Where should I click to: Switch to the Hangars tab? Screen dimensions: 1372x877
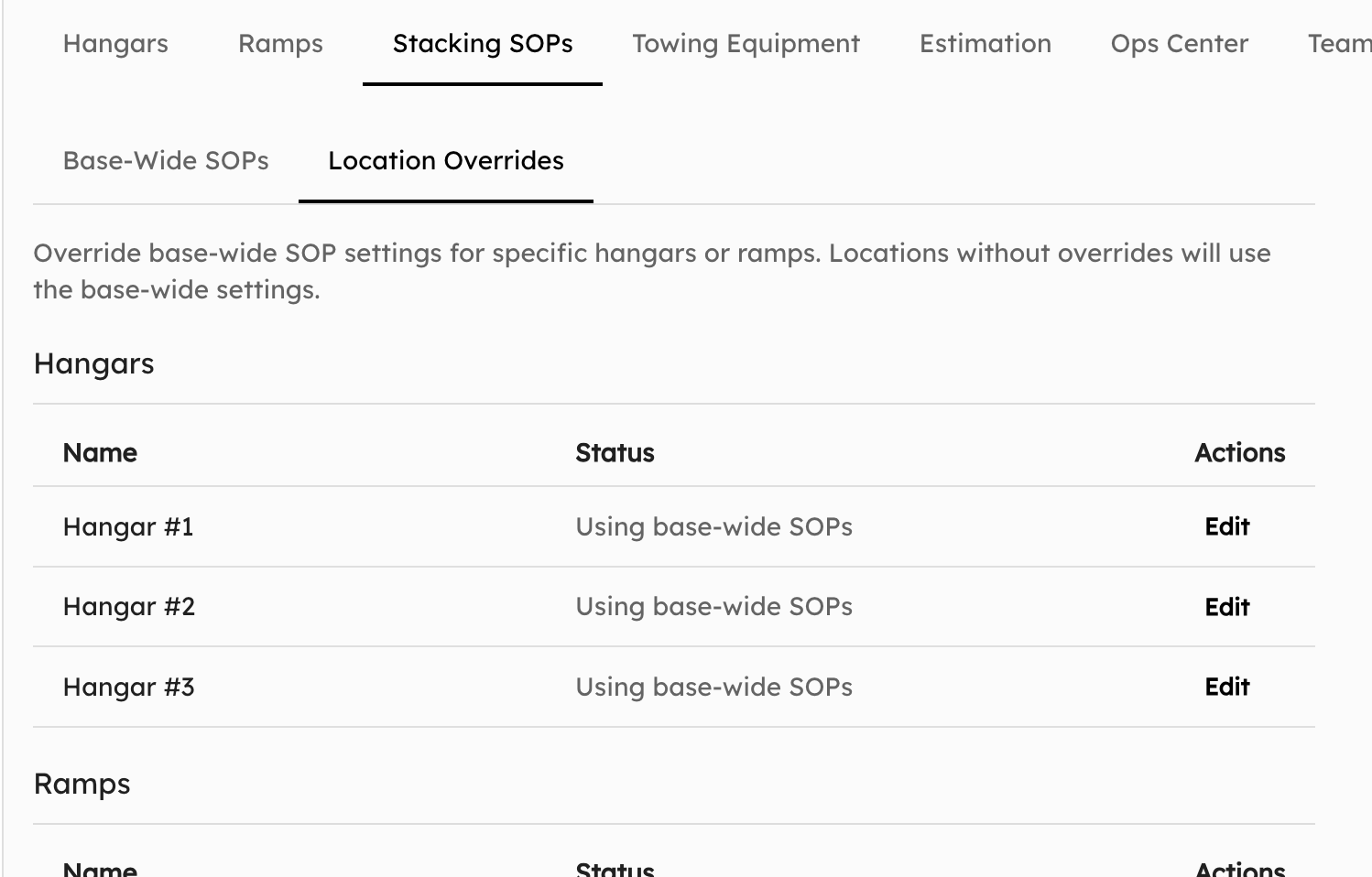[115, 43]
